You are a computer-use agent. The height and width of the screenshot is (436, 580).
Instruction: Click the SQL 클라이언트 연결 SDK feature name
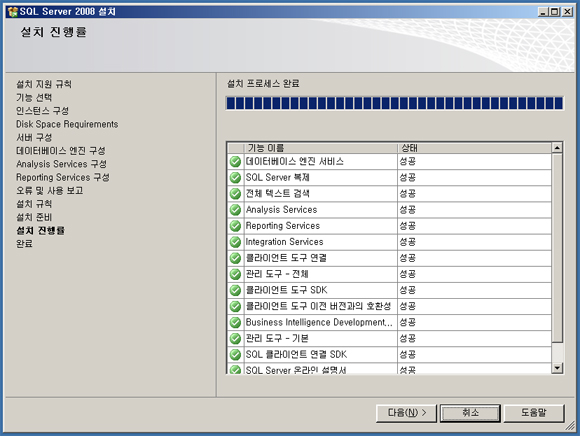click(296, 355)
